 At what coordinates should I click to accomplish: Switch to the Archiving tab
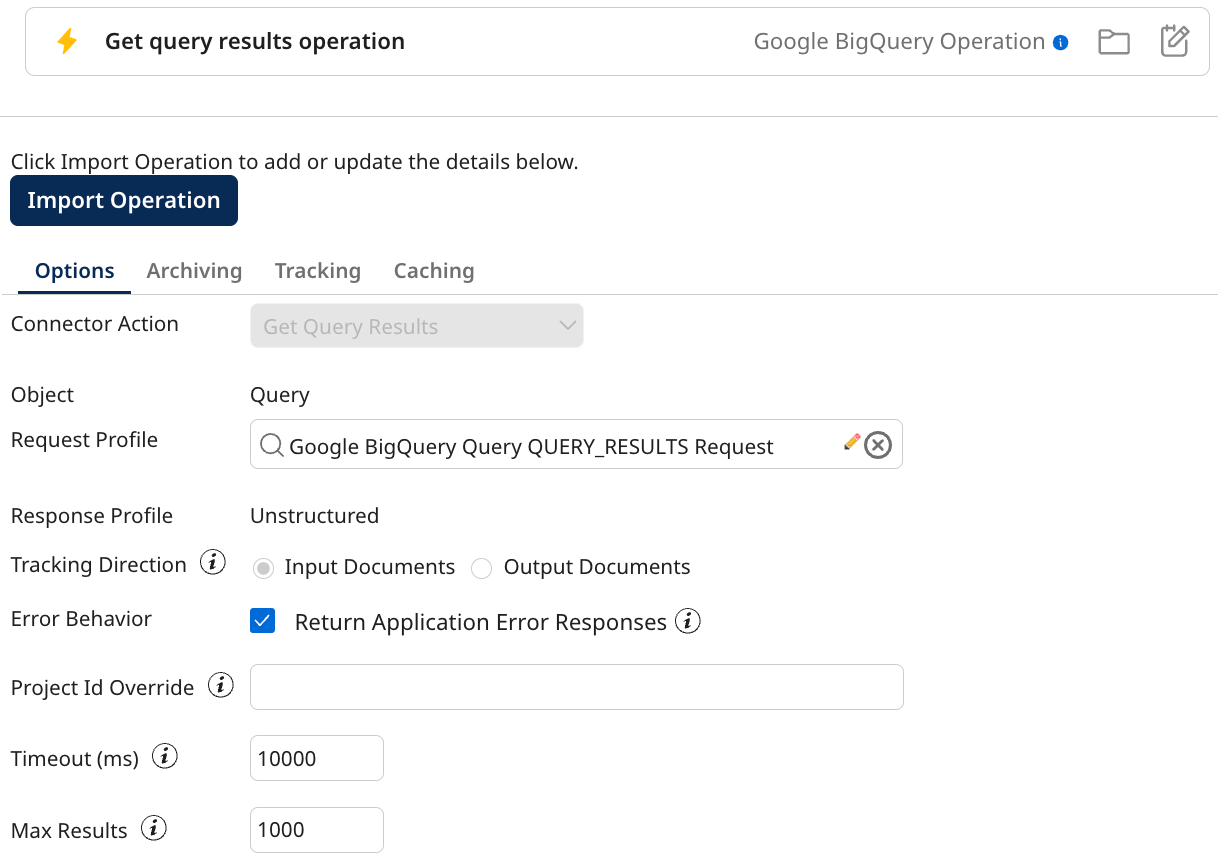[x=194, y=270]
